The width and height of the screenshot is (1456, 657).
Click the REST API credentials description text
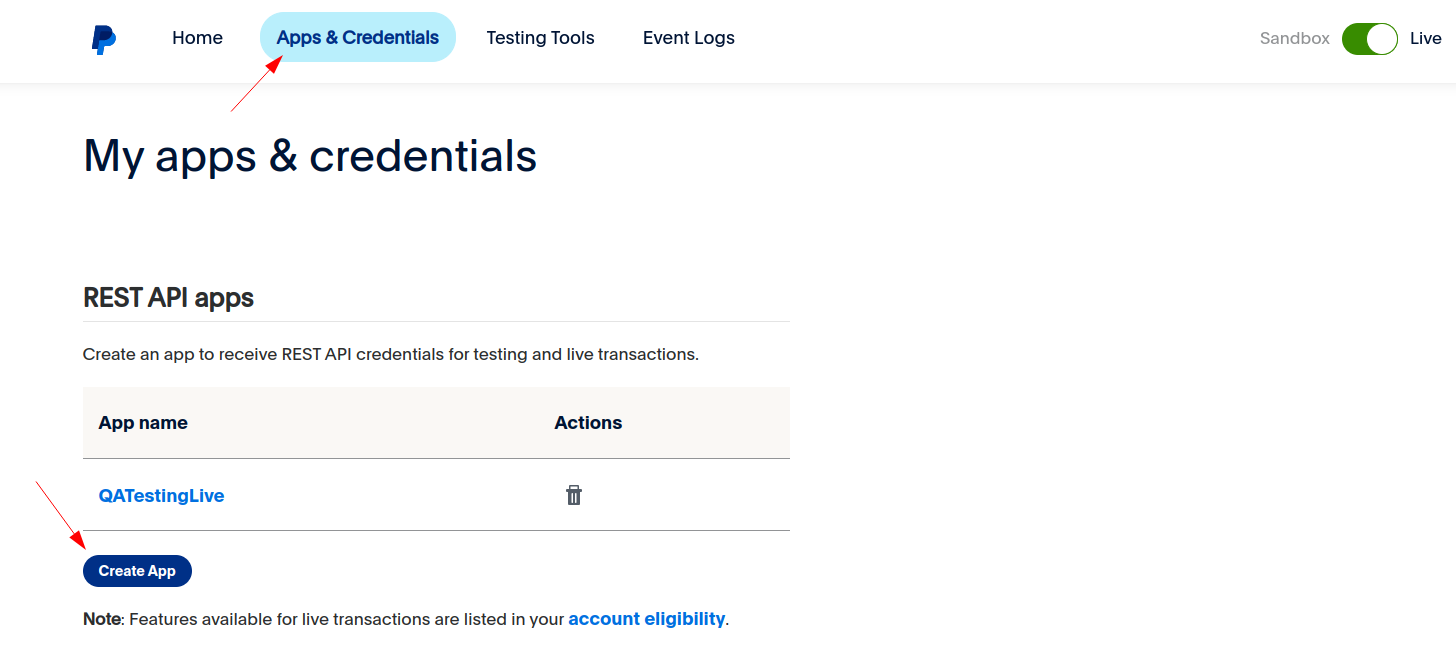click(391, 354)
